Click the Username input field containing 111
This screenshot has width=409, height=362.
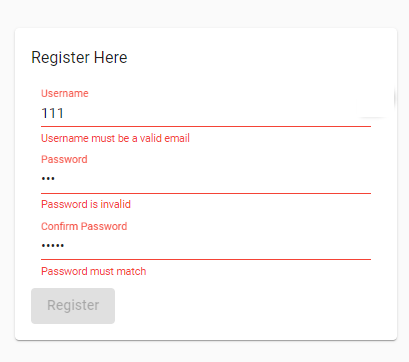click(206, 113)
